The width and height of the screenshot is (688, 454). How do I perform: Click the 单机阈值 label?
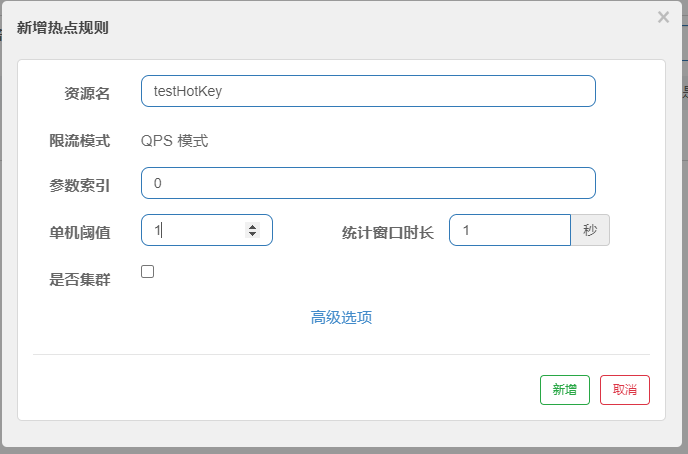click(79, 232)
